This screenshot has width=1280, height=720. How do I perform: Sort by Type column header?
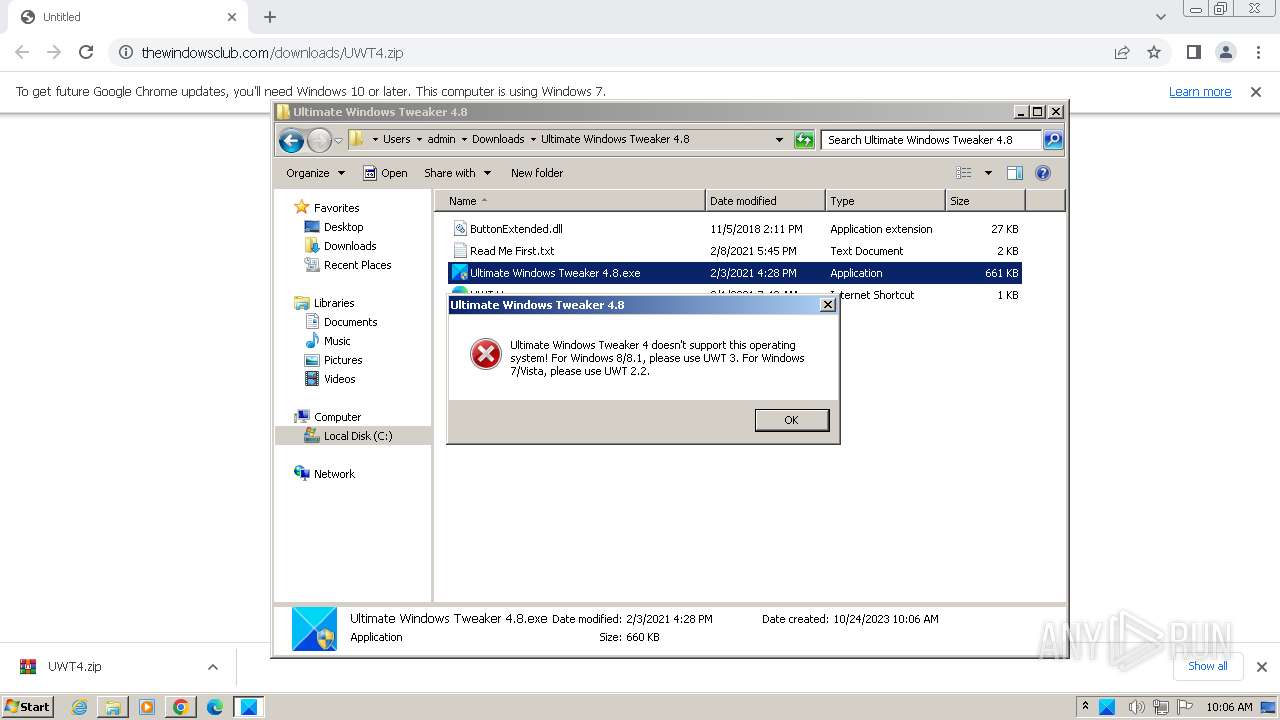pos(885,201)
